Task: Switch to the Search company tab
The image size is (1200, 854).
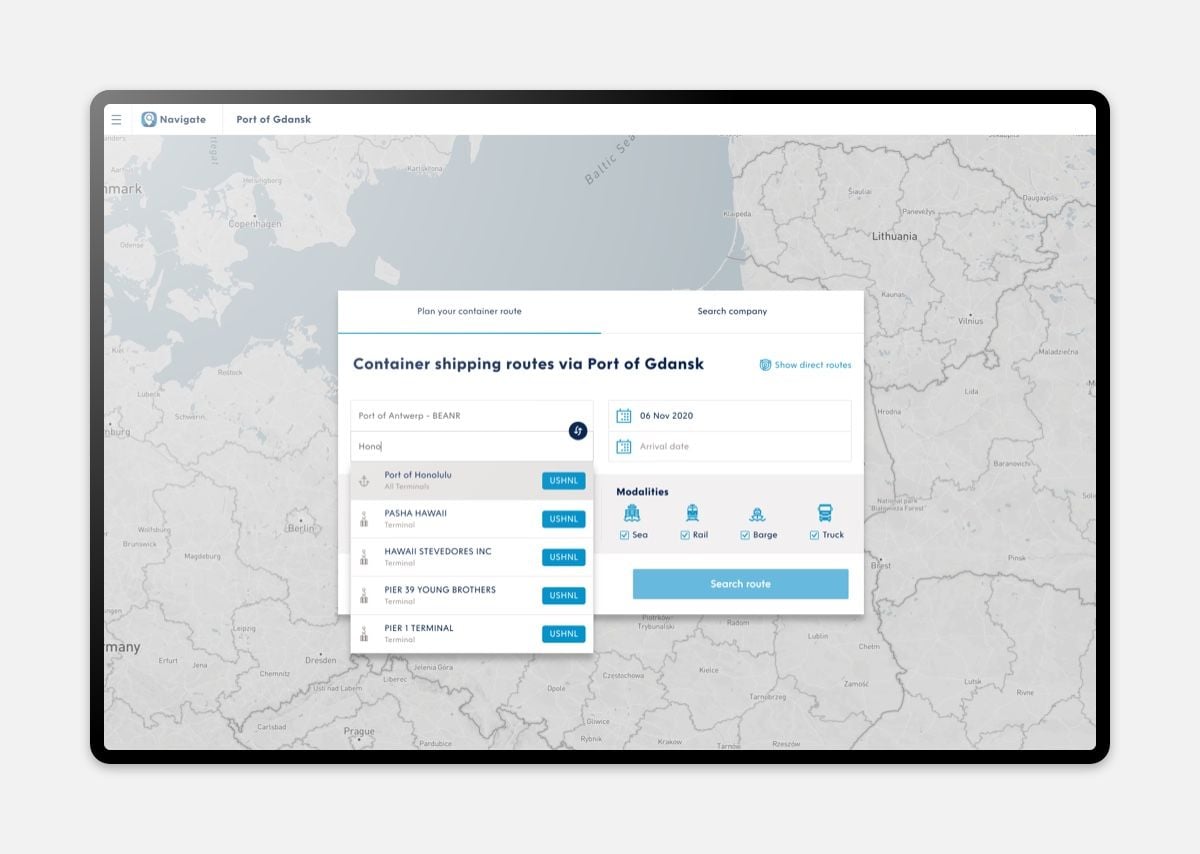Action: (x=732, y=312)
